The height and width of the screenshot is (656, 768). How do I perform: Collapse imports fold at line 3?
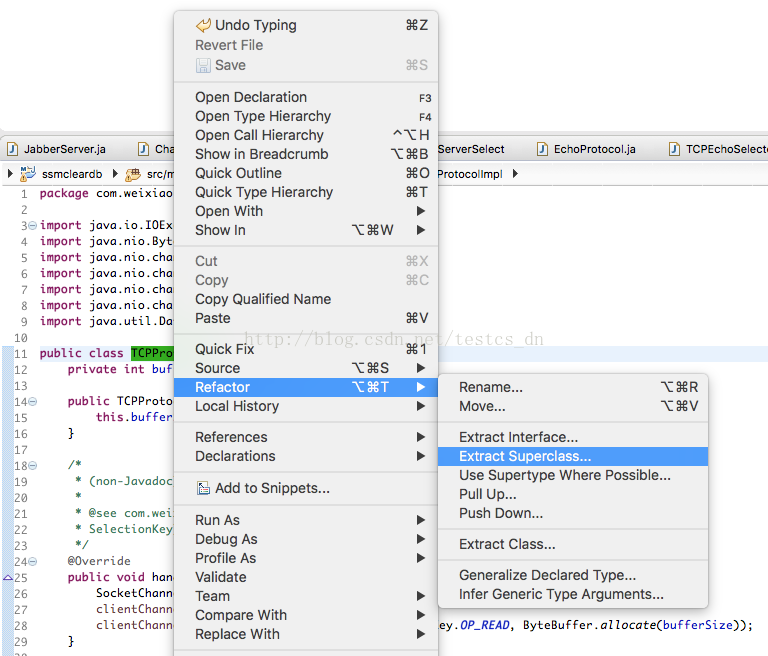(32, 225)
